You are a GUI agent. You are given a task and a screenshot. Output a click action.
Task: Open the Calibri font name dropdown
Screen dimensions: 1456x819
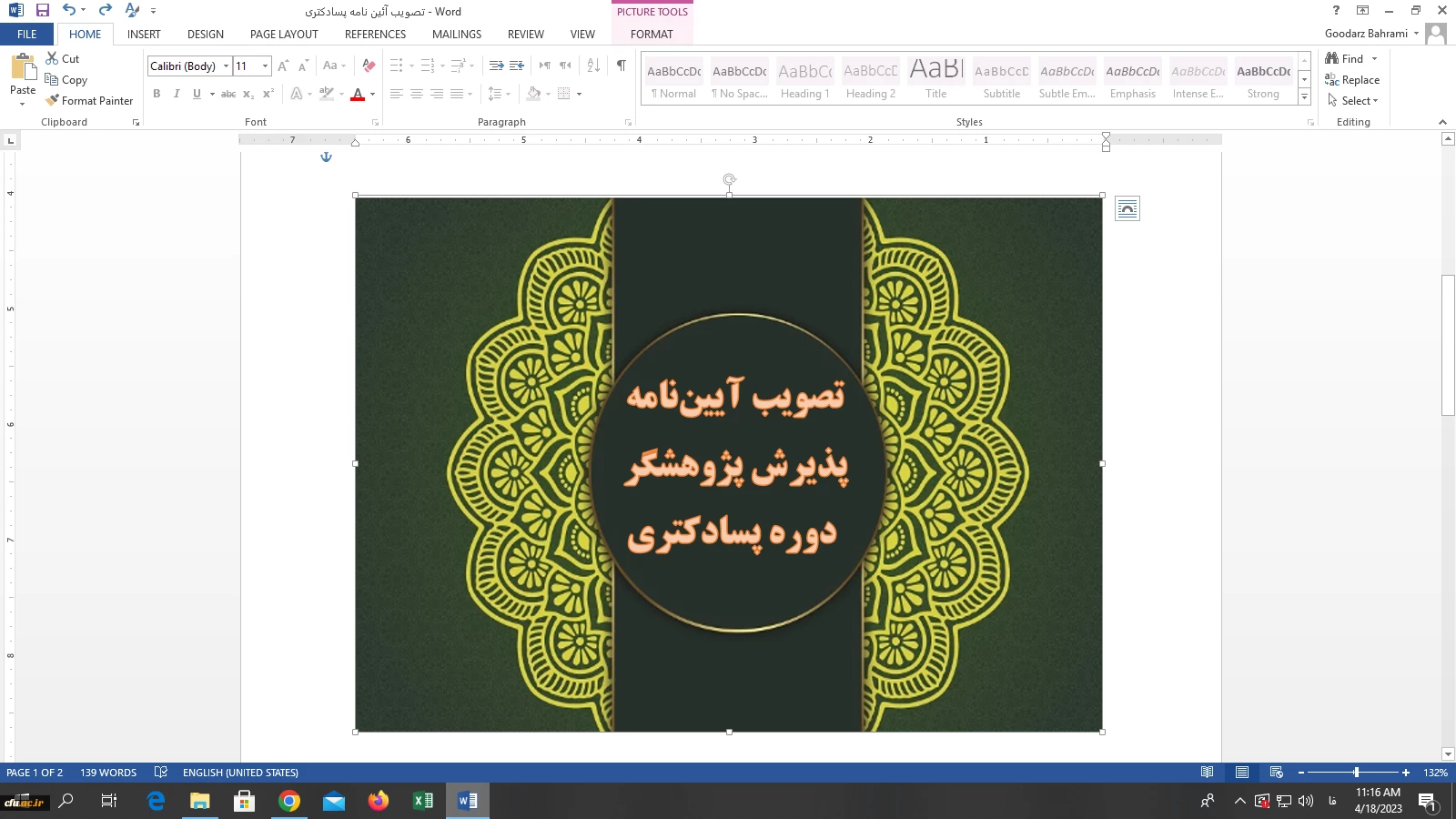(226, 66)
